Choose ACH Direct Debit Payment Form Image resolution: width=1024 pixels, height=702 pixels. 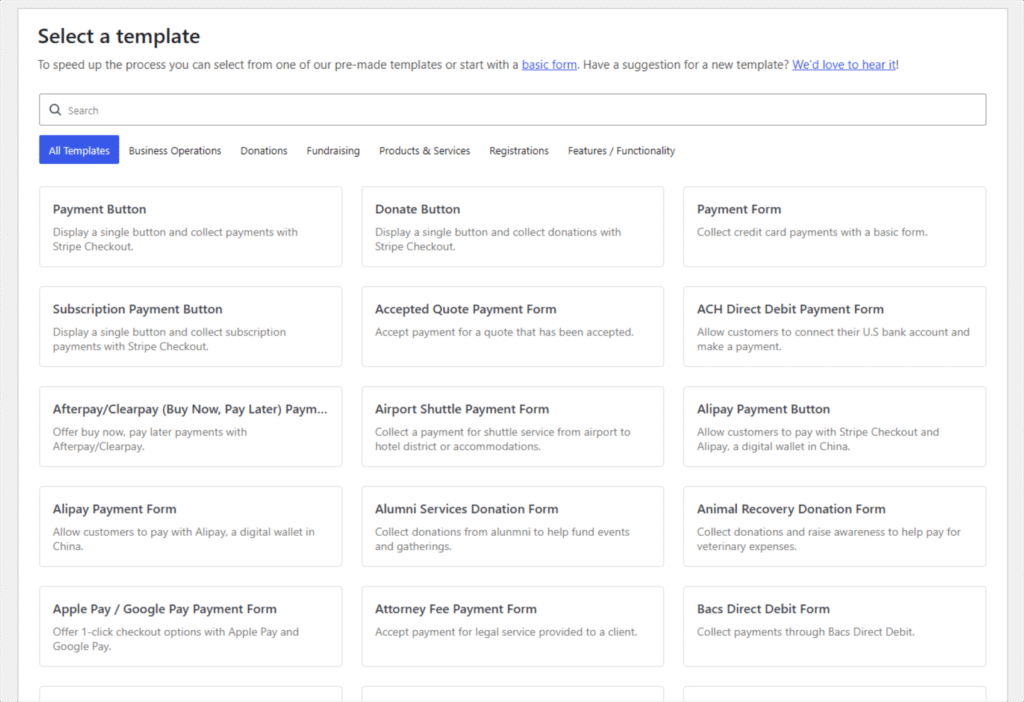coord(835,327)
